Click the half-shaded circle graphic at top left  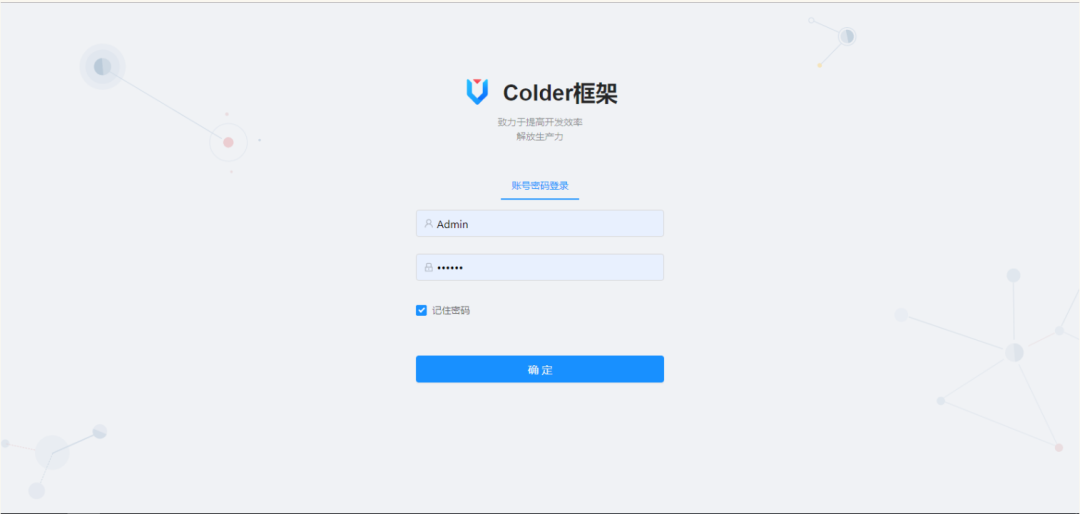point(103,67)
